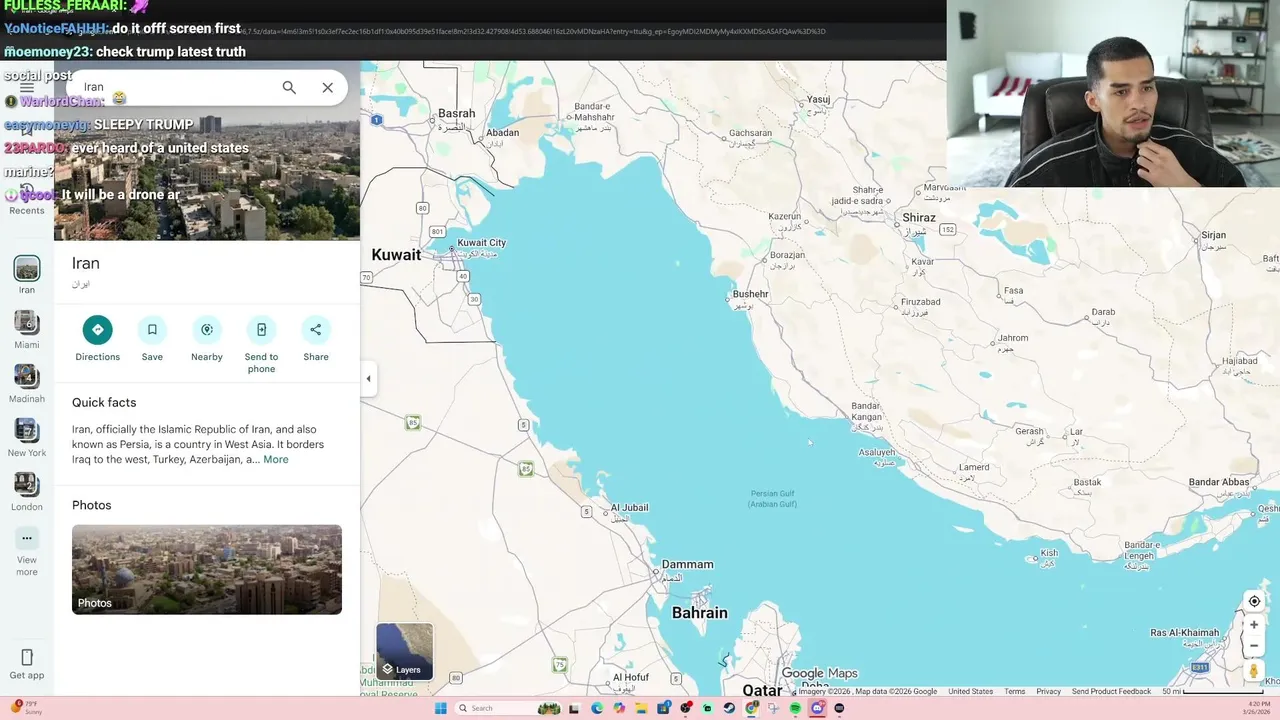Show your location on the map
The width and height of the screenshot is (1280, 720).
click(x=1254, y=602)
